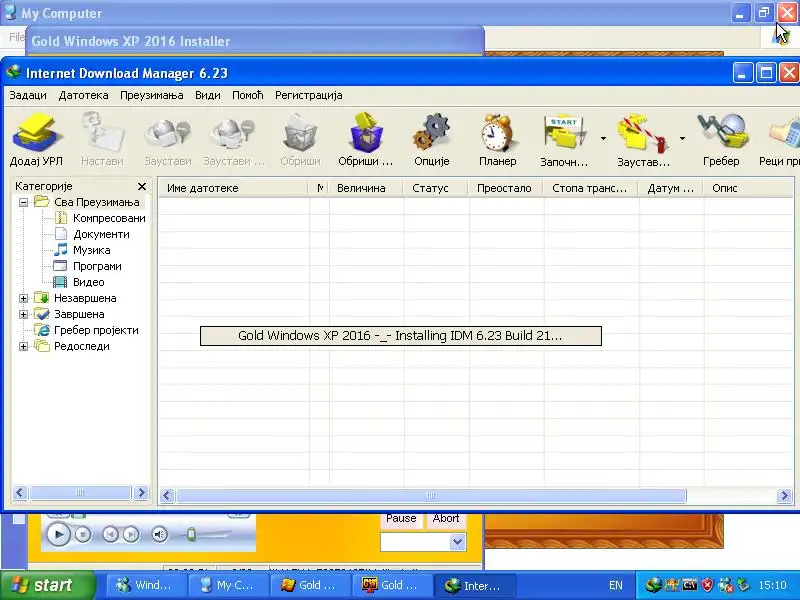This screenshot has width=800, height=600.
Task: Click the media player Play button
Action: [x=59, y=534]
